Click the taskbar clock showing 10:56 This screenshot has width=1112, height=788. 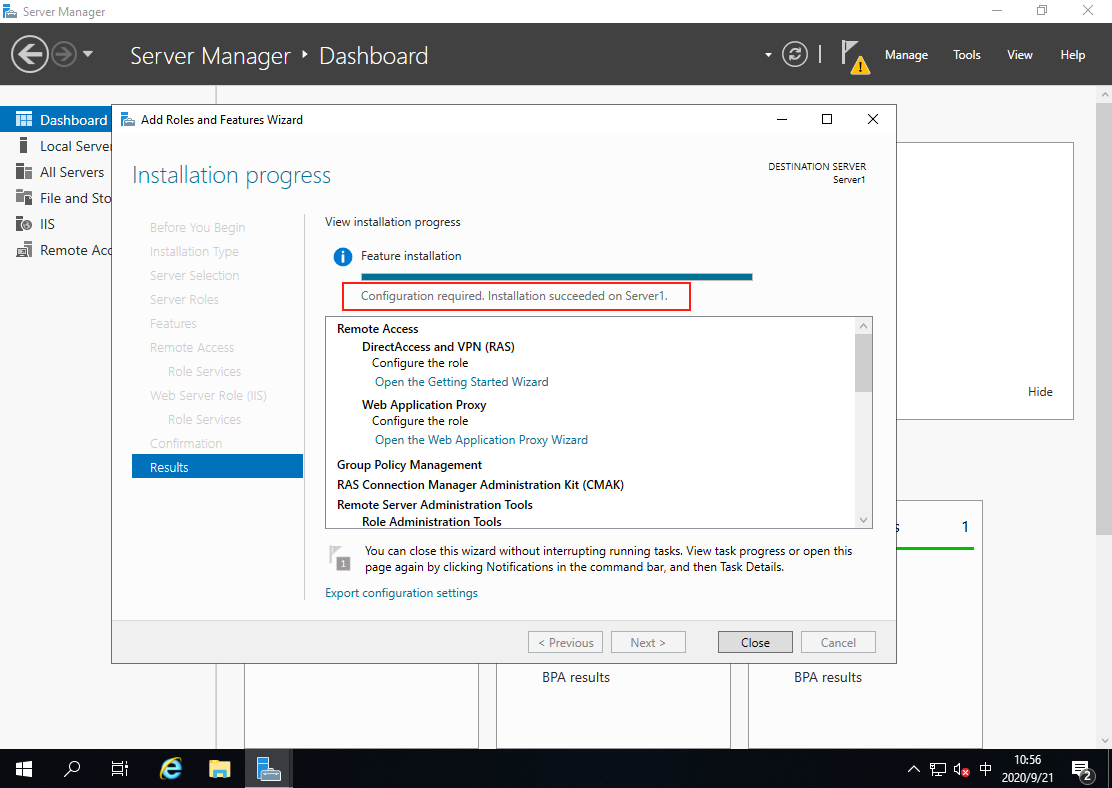1027,769
